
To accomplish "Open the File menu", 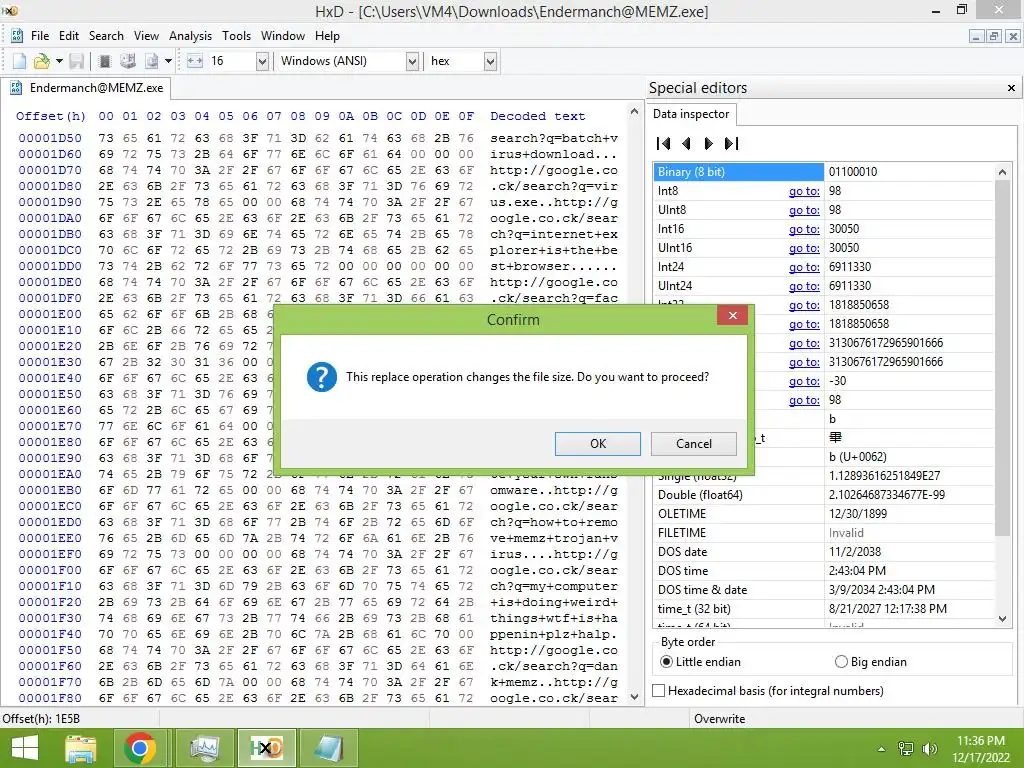I will (x=40, y=36).
